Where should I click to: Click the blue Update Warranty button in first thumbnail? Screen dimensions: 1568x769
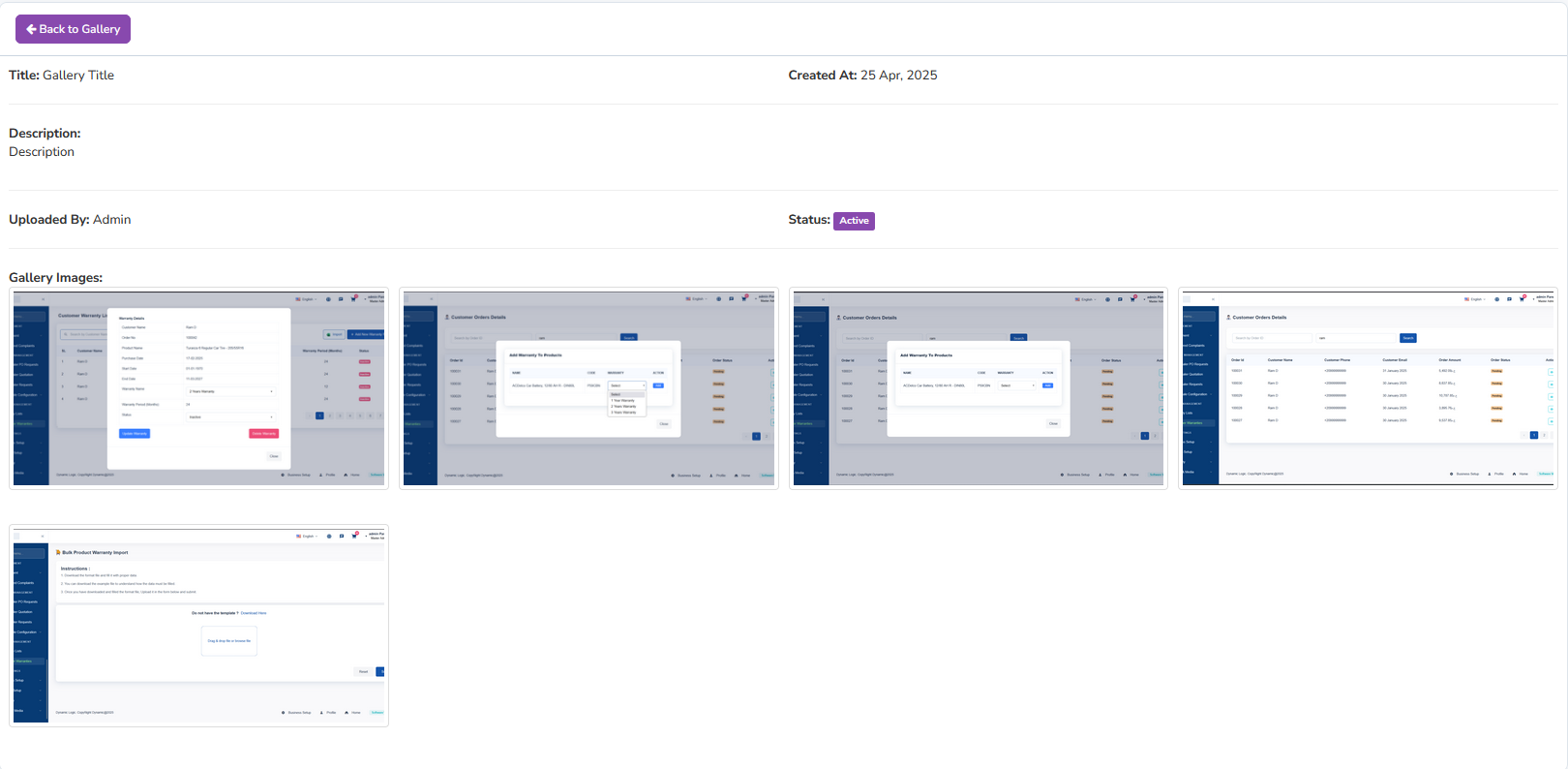(x=135, y=433)
